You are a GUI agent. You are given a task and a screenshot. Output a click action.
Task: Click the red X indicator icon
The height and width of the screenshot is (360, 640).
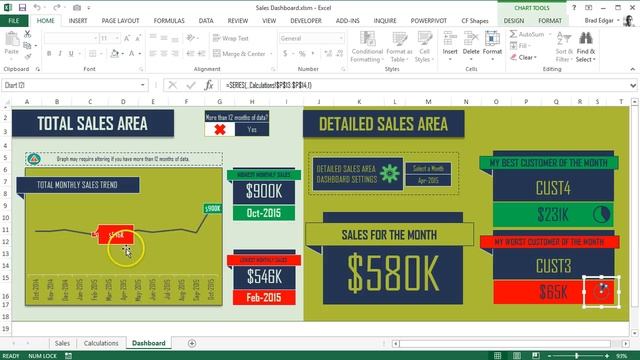(220, 129)
